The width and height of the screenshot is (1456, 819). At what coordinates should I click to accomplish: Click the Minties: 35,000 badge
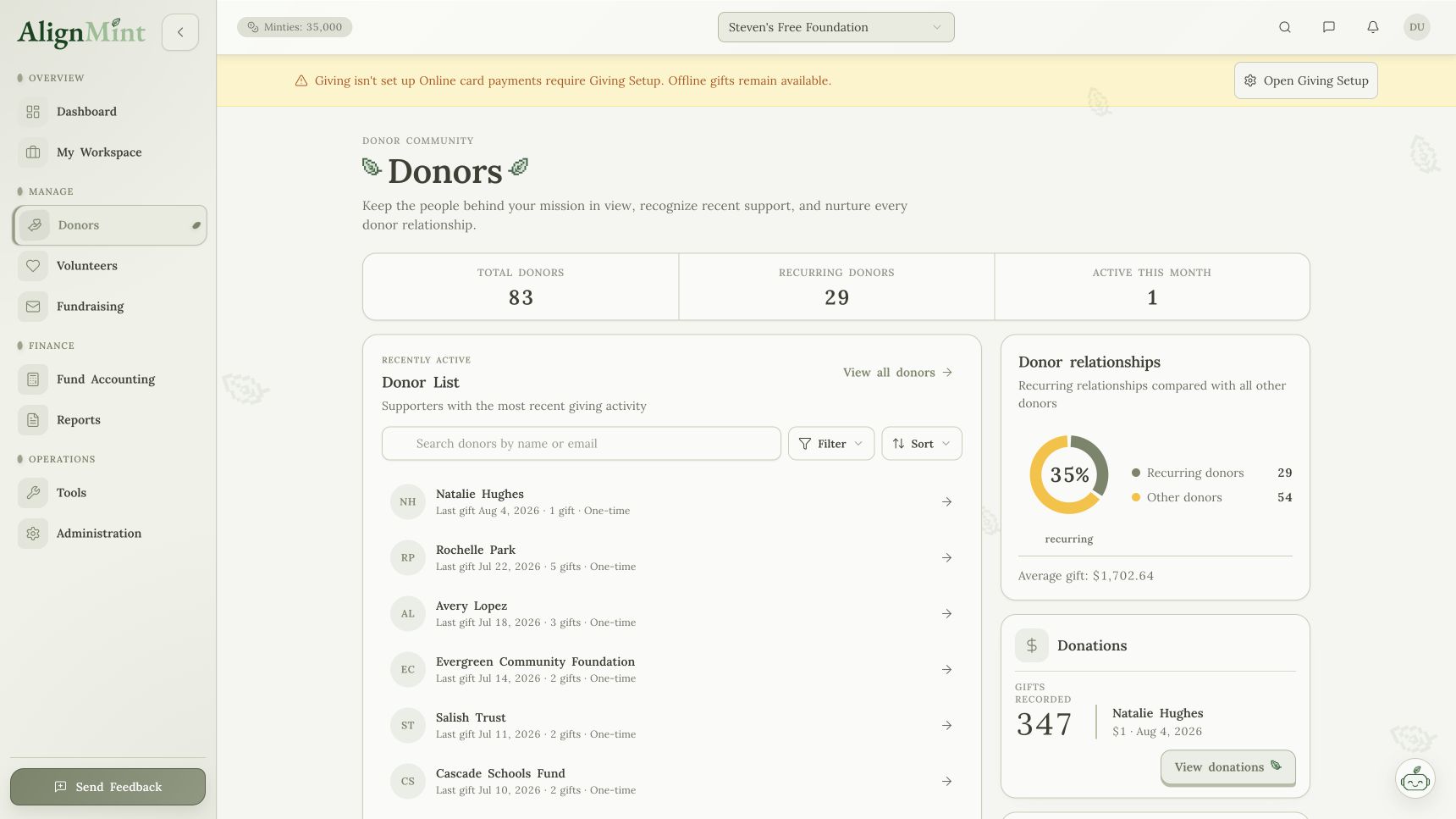(x=295, y=27)
